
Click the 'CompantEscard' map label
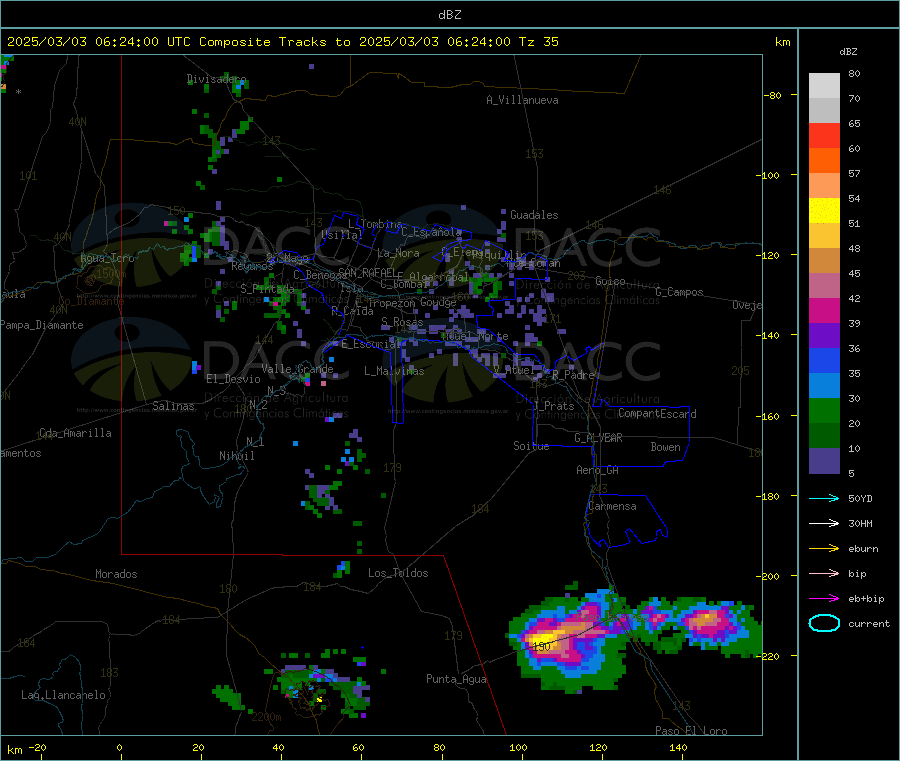pos(657,413)
